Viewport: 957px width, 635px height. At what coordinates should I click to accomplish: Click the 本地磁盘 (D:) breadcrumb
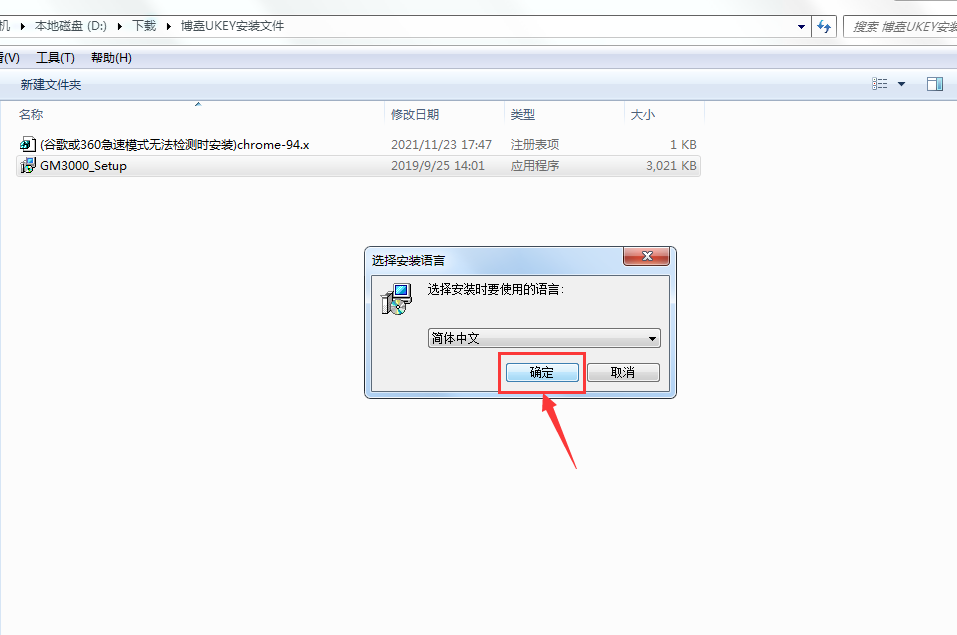71,26
